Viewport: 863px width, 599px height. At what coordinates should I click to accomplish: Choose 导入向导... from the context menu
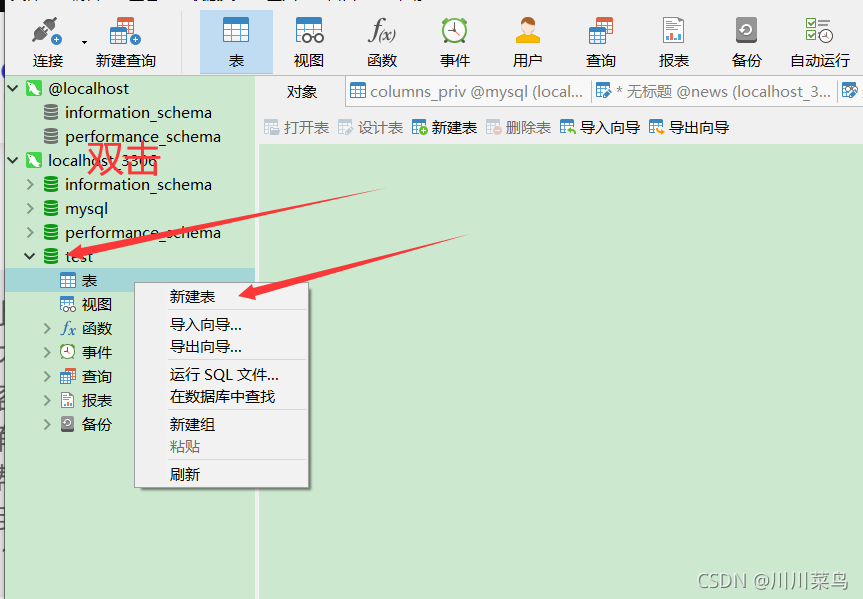205,325
